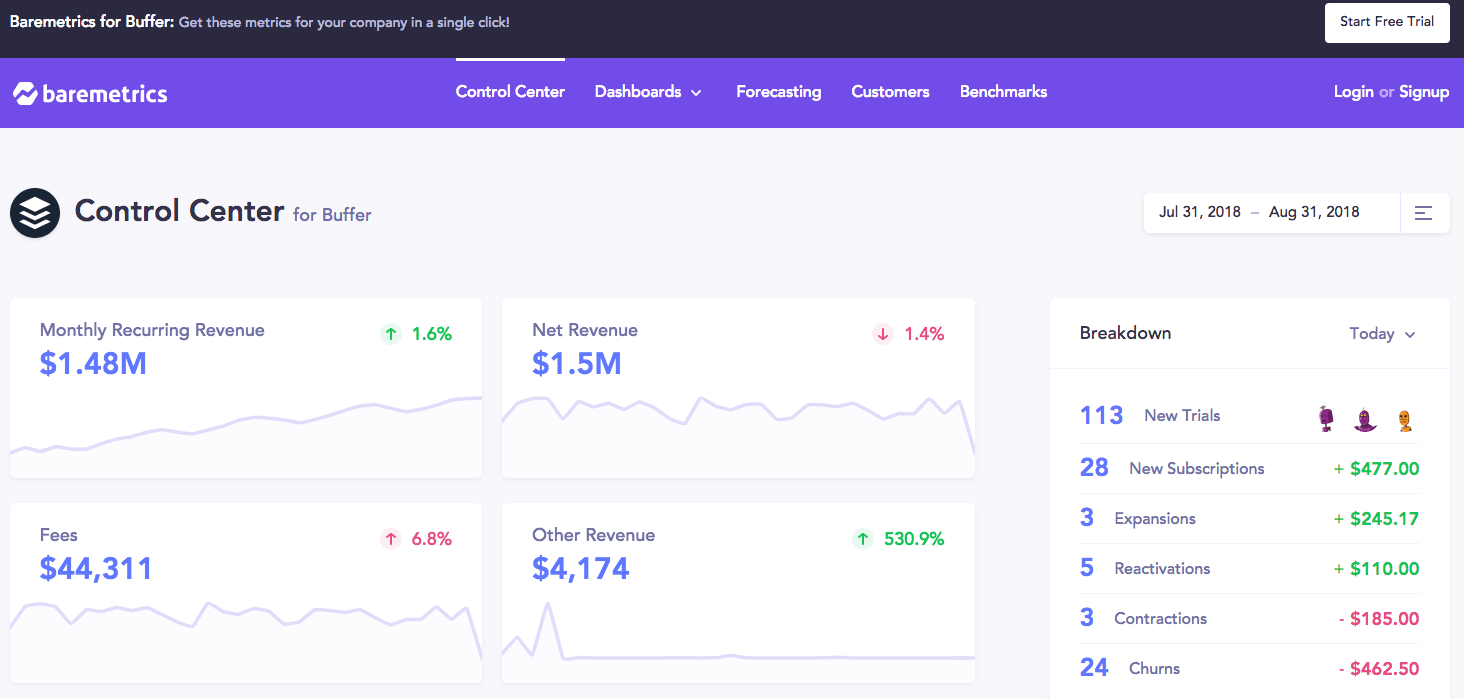Open the Signup link
The height and width of the screenshot is (699, 1464).
point(1424,91)
